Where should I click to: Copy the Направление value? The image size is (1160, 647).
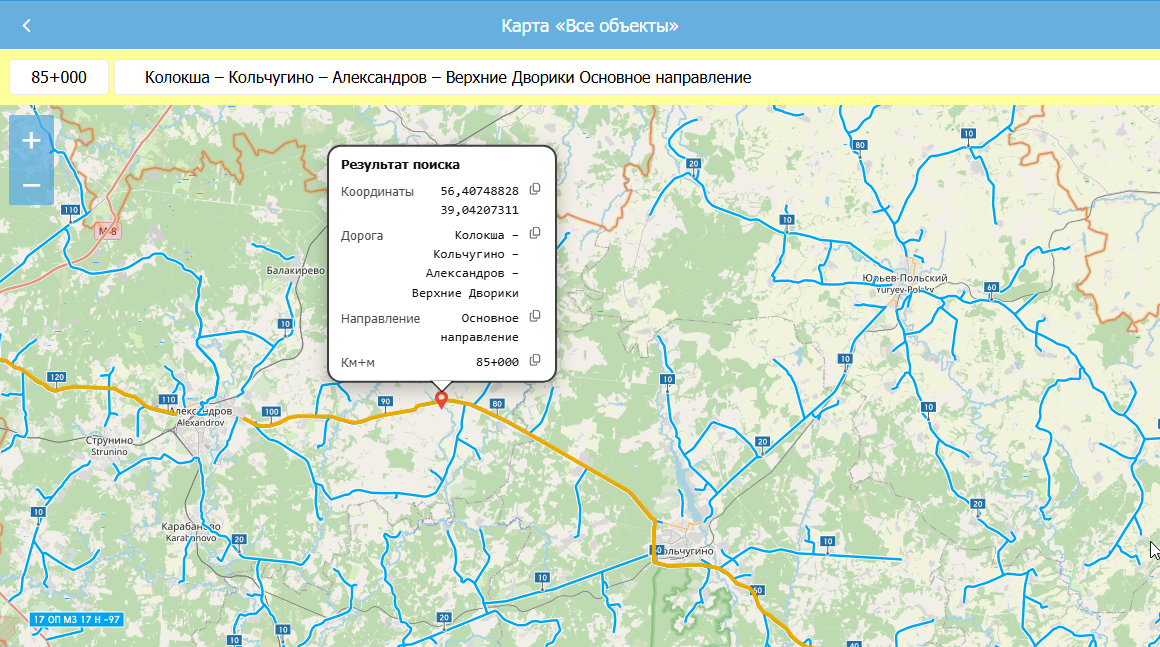535,316
